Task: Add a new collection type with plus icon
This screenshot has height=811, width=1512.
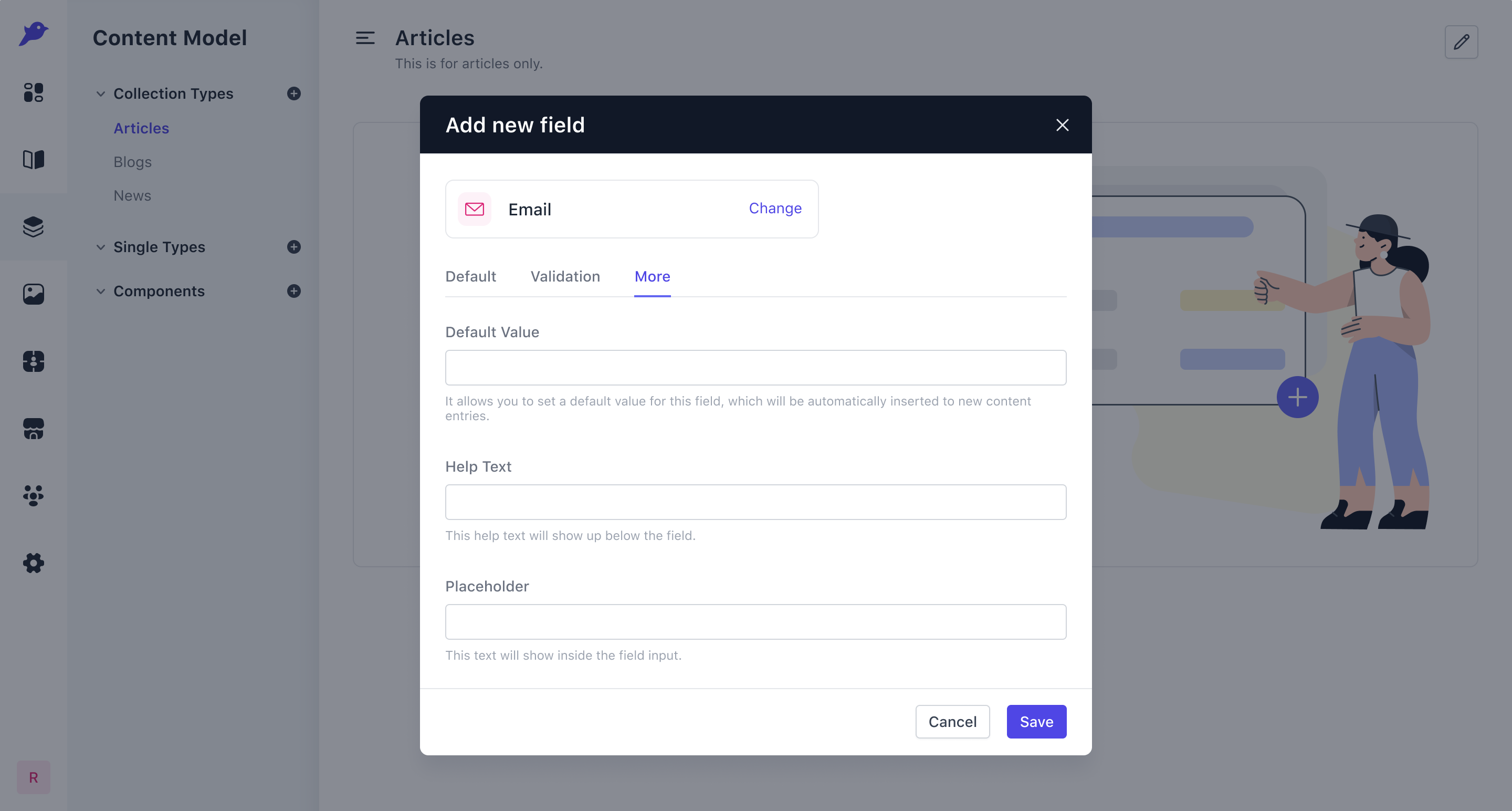Action: pos(294,93)
